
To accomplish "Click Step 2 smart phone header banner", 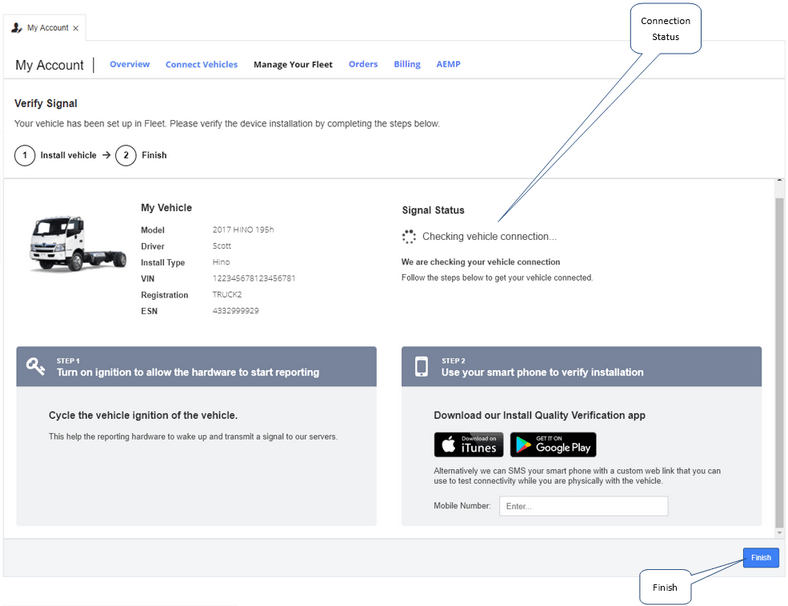I will tap(581, 366).
